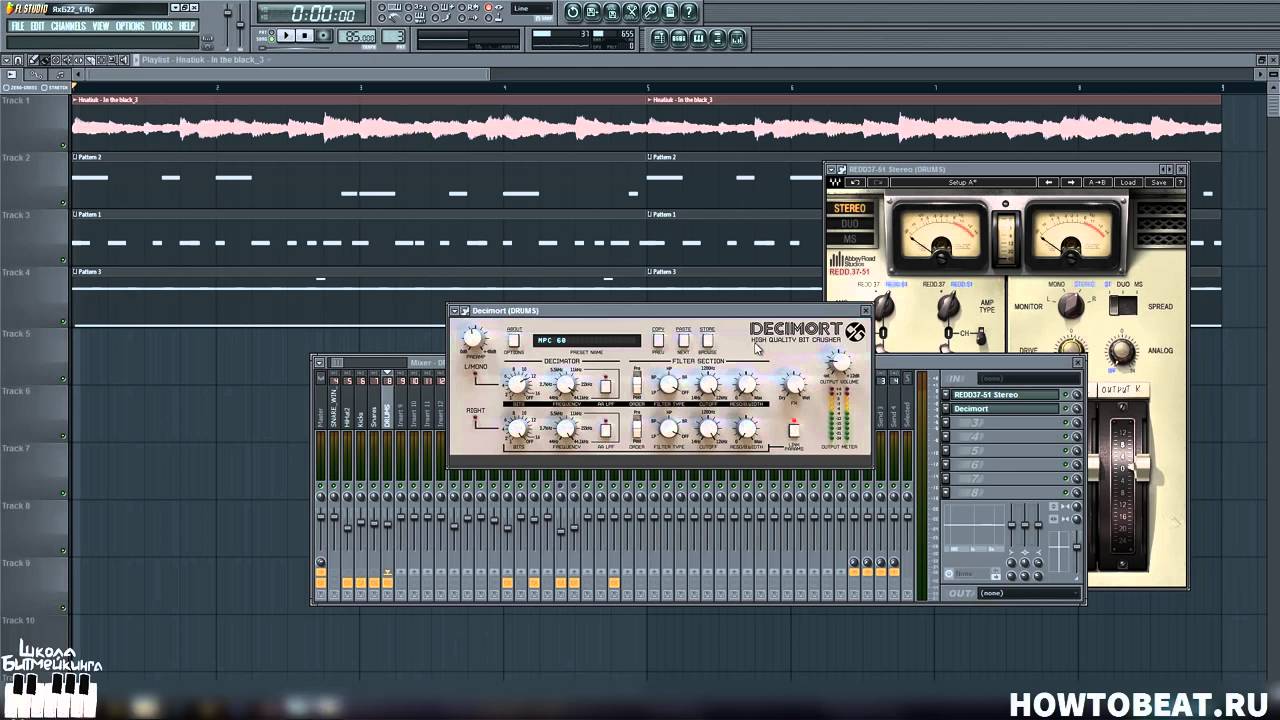The width and height of the screenshot is (1280, 720).
Task: Click Undo in the REDD toolbar
Action: (855, 182)
